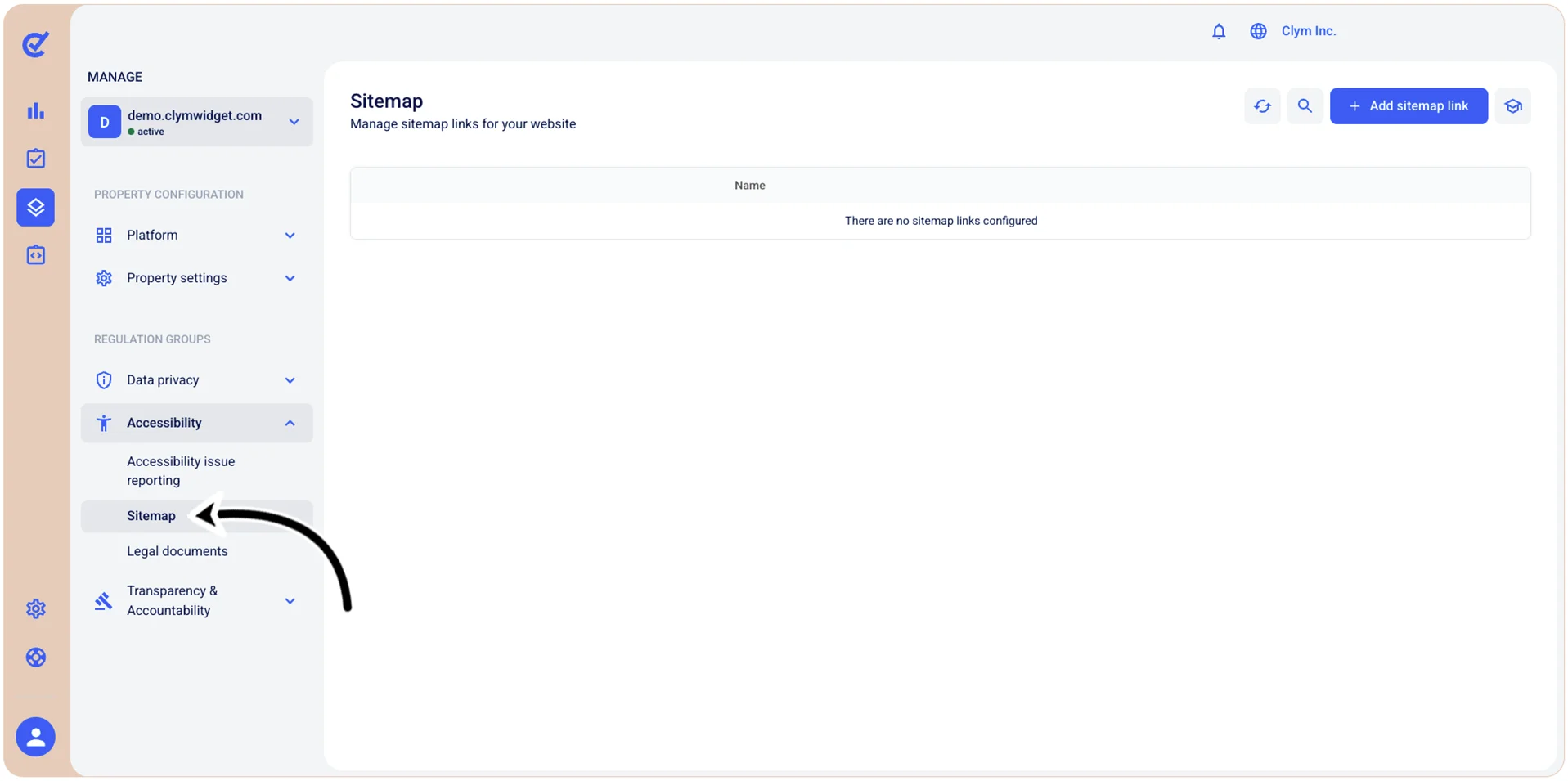Image resolution: width=1568 pixels, height=781 pixels.
Task: Open the Platform menu label
Action: point(152,236)
